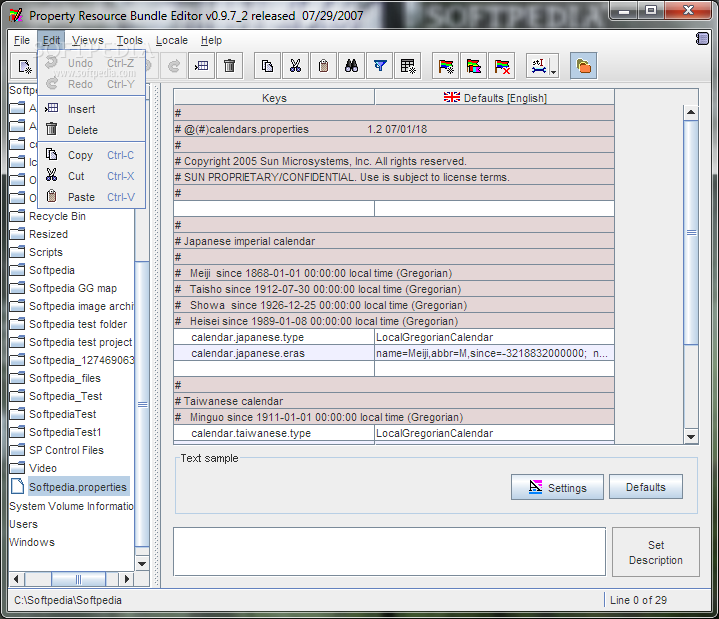Choose Paste Ctrl-V from Edit menu

[x=92, y=197]
